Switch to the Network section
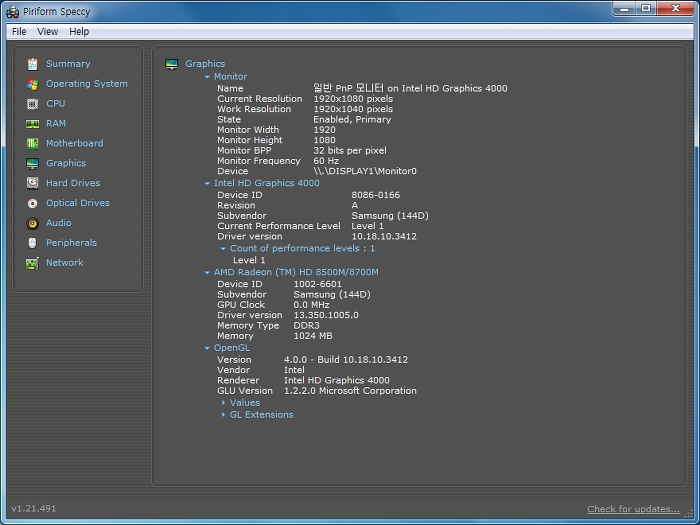The width and height of the screenshot is (700, 525). click(65, 262)
